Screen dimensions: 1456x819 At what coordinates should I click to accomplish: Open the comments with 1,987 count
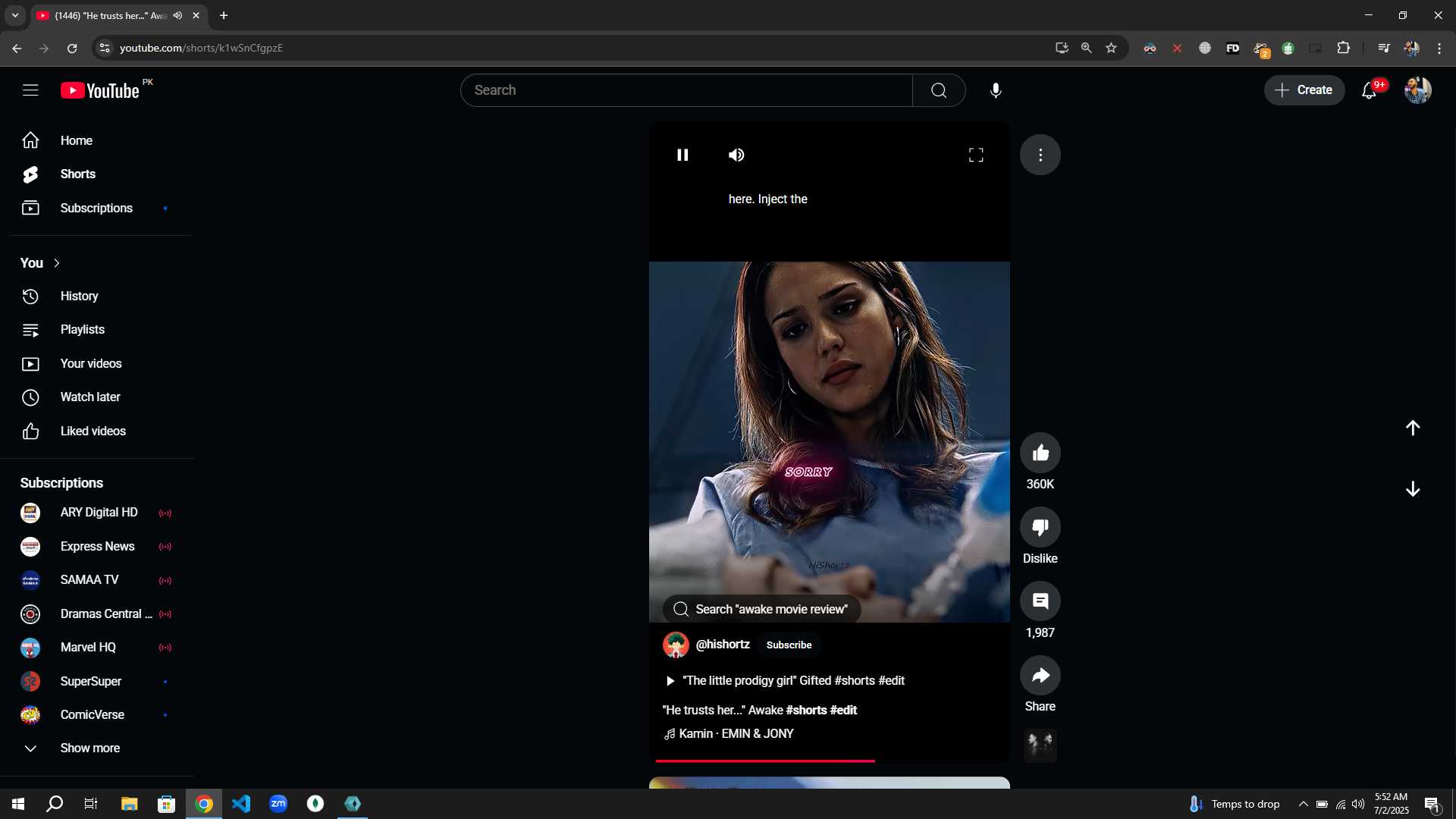(x=1040, y=601)
